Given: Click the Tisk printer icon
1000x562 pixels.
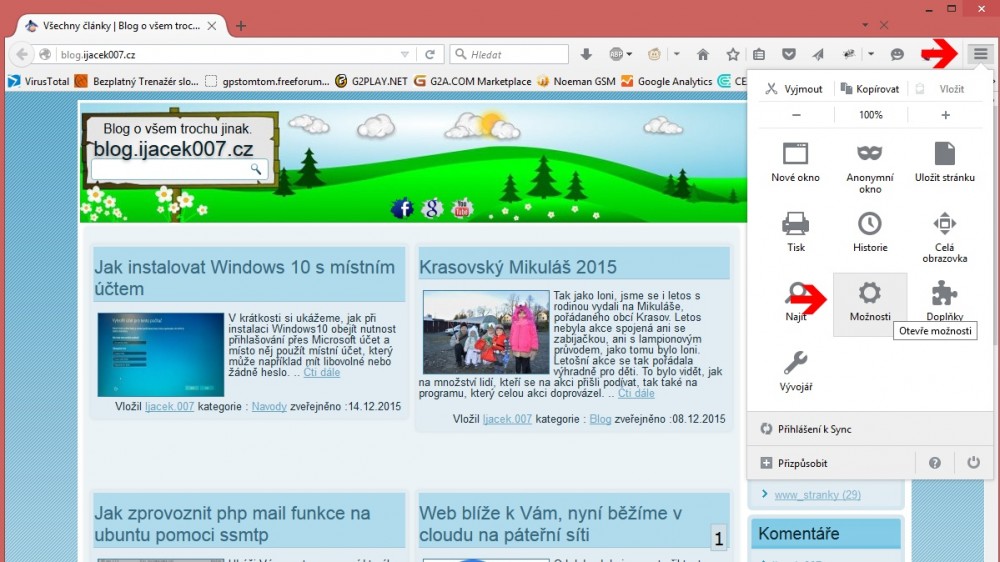Looking at the screenshot, I should (795, 224).
